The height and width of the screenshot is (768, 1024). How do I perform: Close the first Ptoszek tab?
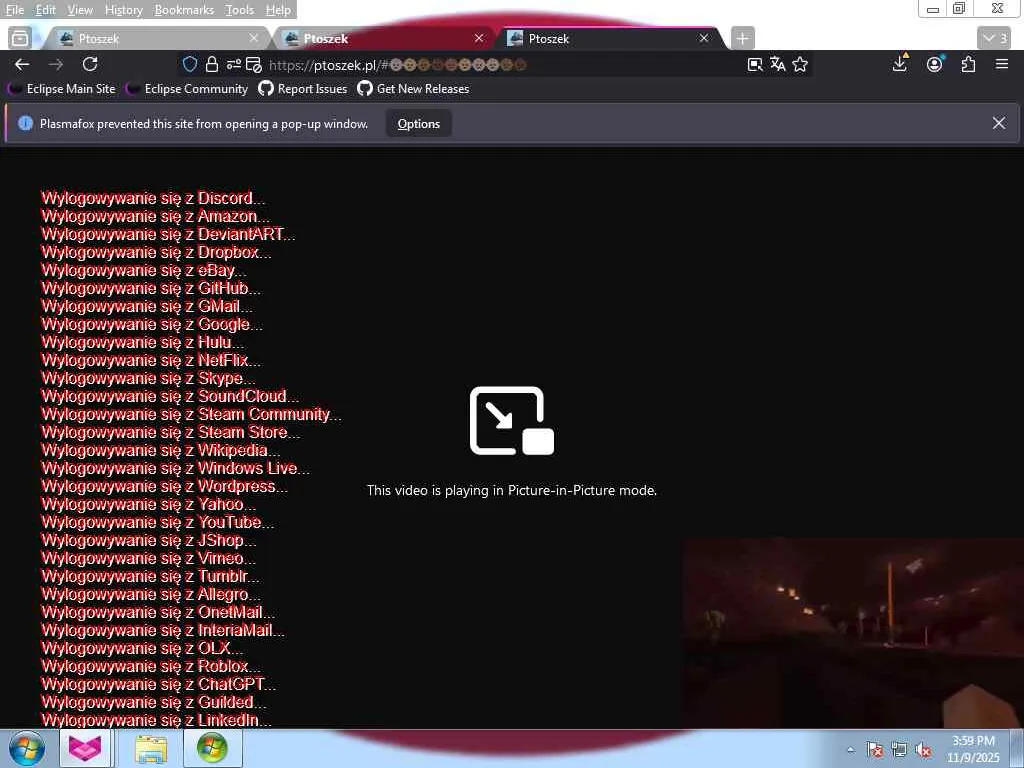point(254,38)
